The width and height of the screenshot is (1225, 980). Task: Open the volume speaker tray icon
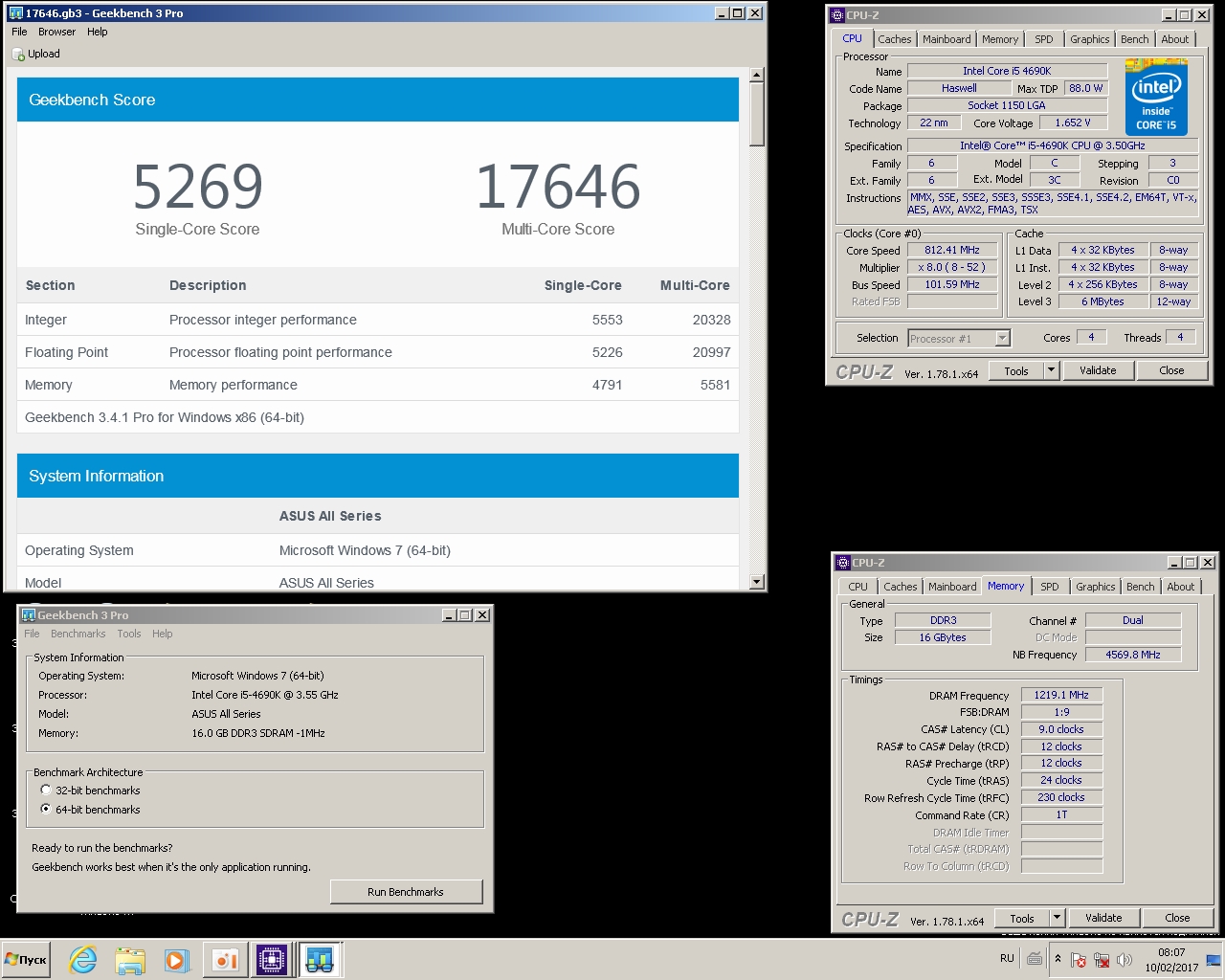[x=1125, y=959]
